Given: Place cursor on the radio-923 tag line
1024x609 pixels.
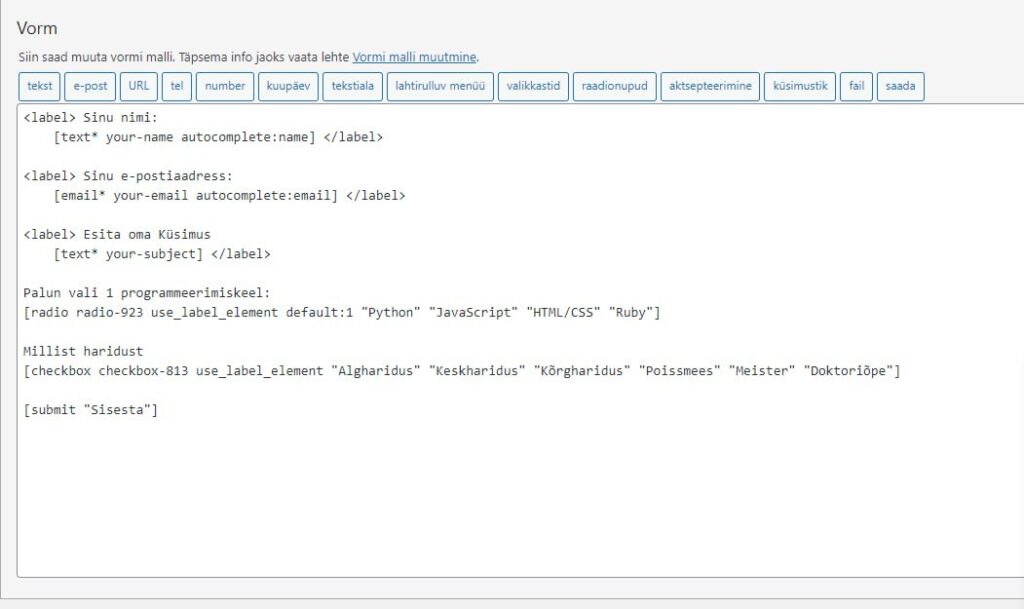Looking at the screenshot, I should pos(340,313).
